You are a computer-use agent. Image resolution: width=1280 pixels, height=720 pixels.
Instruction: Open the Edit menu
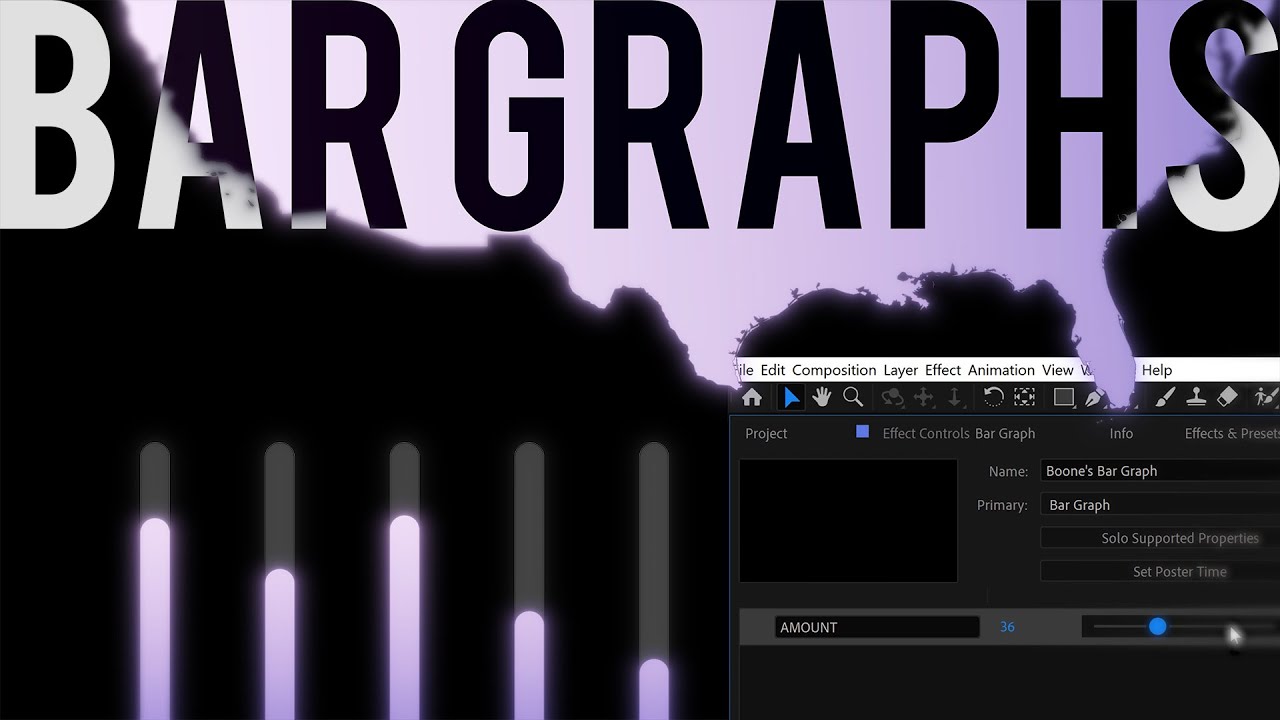tap(773, 370)
